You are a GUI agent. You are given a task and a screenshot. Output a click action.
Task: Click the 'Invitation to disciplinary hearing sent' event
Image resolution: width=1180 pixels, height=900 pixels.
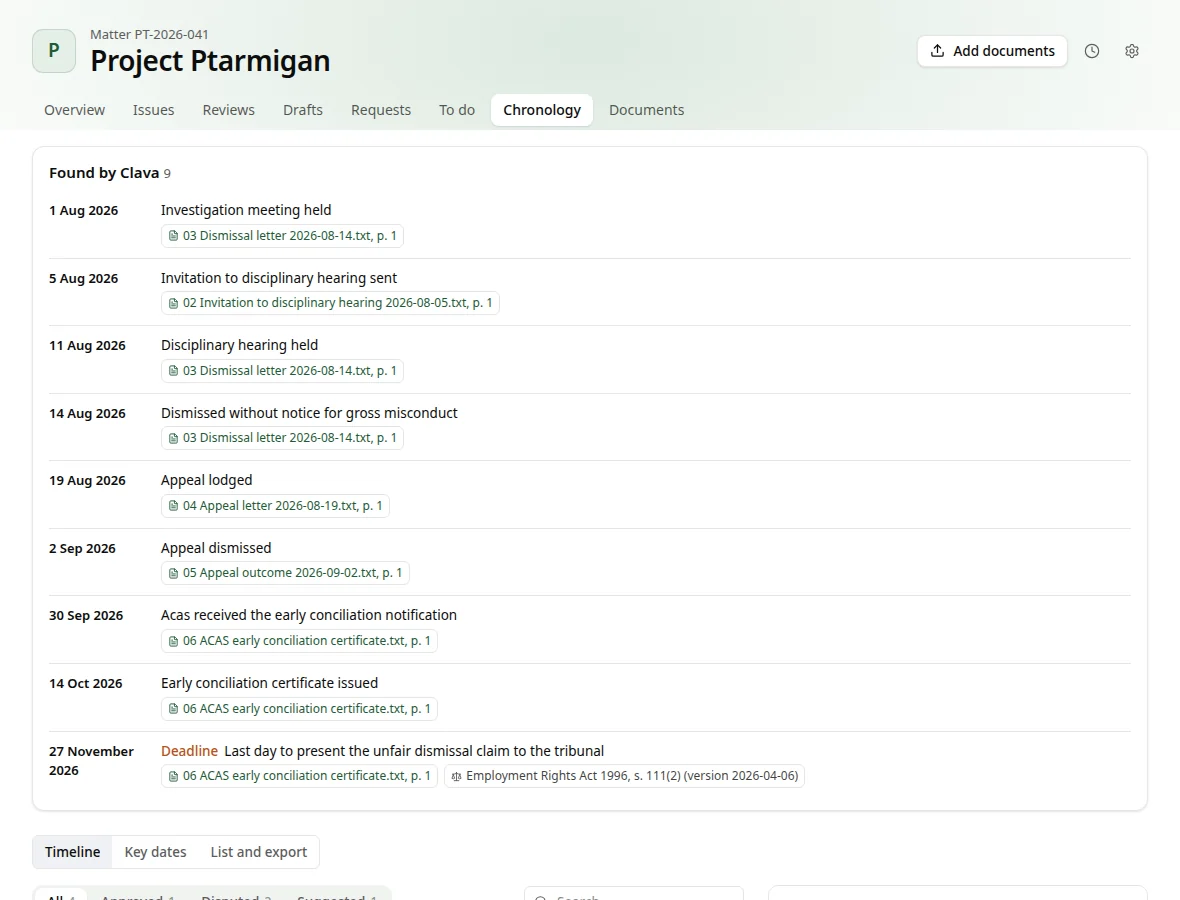point(279,278)
